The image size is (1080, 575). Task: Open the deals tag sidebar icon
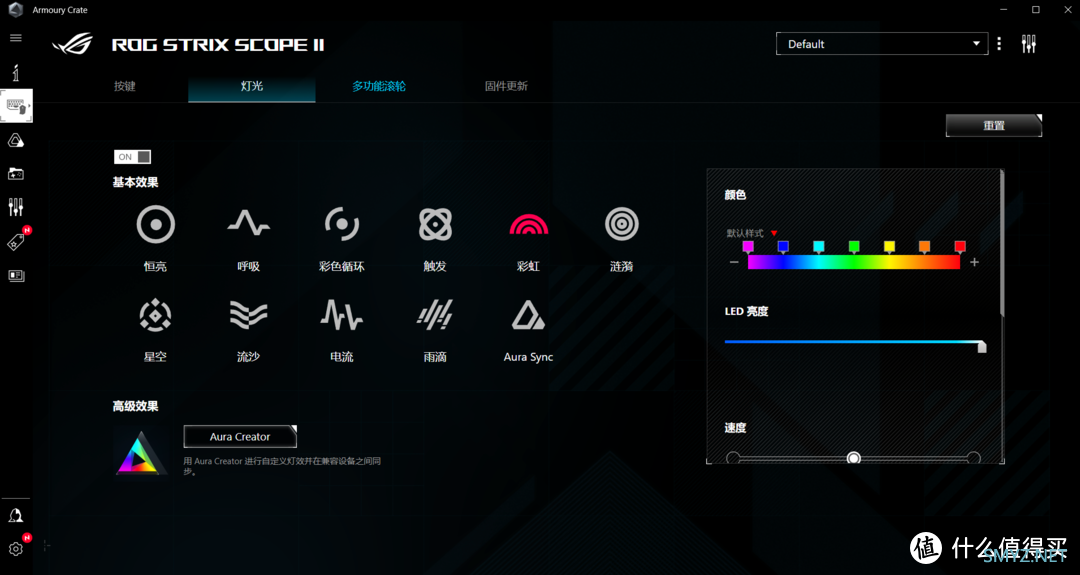point(16,242)
